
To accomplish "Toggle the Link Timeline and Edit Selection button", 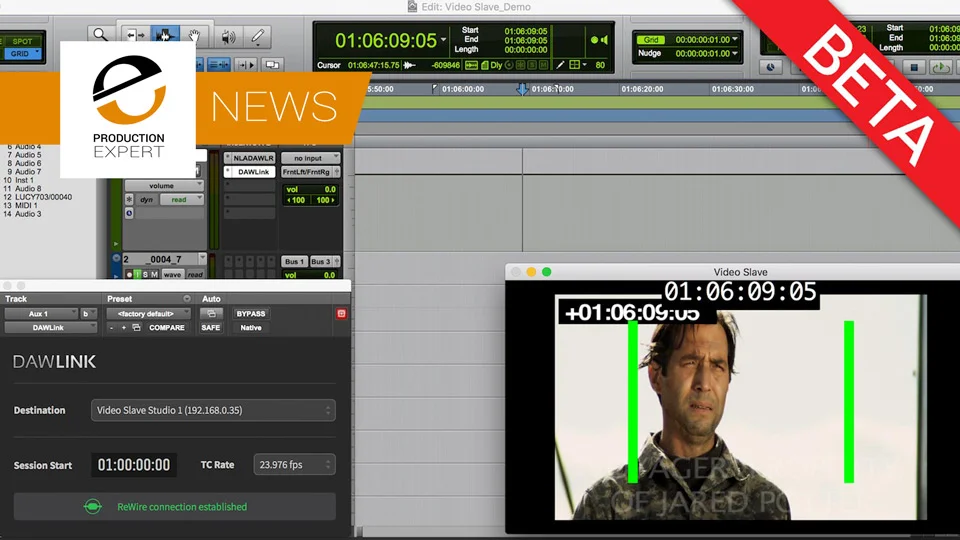I will pyautogui.click(x=219, y=65).
